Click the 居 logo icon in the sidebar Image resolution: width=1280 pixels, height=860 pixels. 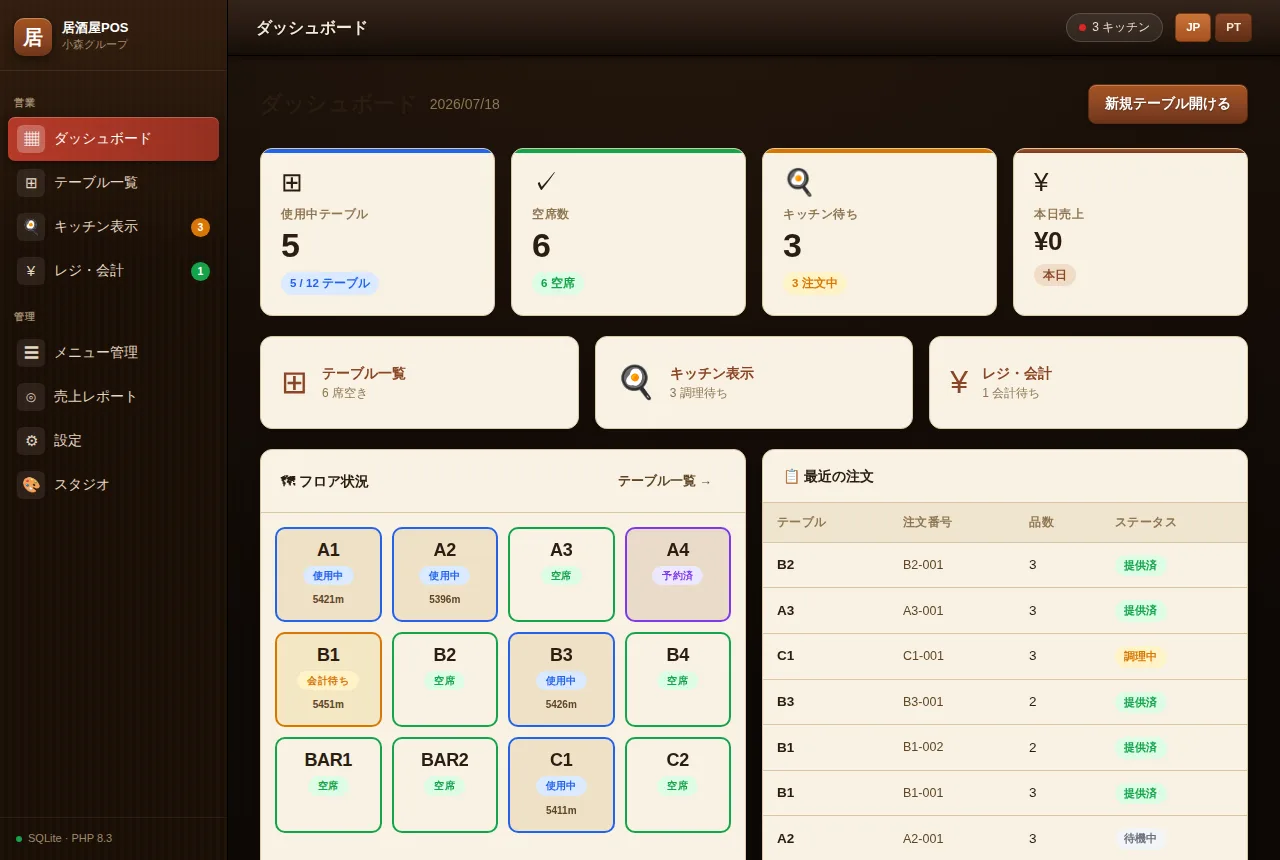(33, 37)
